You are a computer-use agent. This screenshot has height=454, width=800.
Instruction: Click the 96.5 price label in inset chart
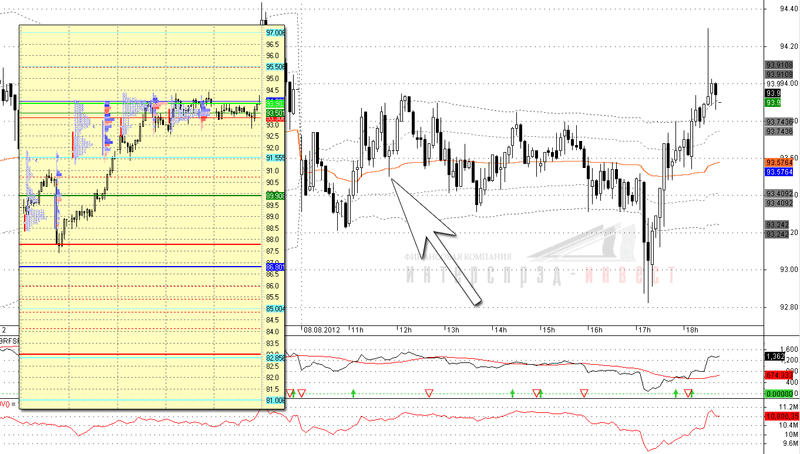tap(272, 44)
